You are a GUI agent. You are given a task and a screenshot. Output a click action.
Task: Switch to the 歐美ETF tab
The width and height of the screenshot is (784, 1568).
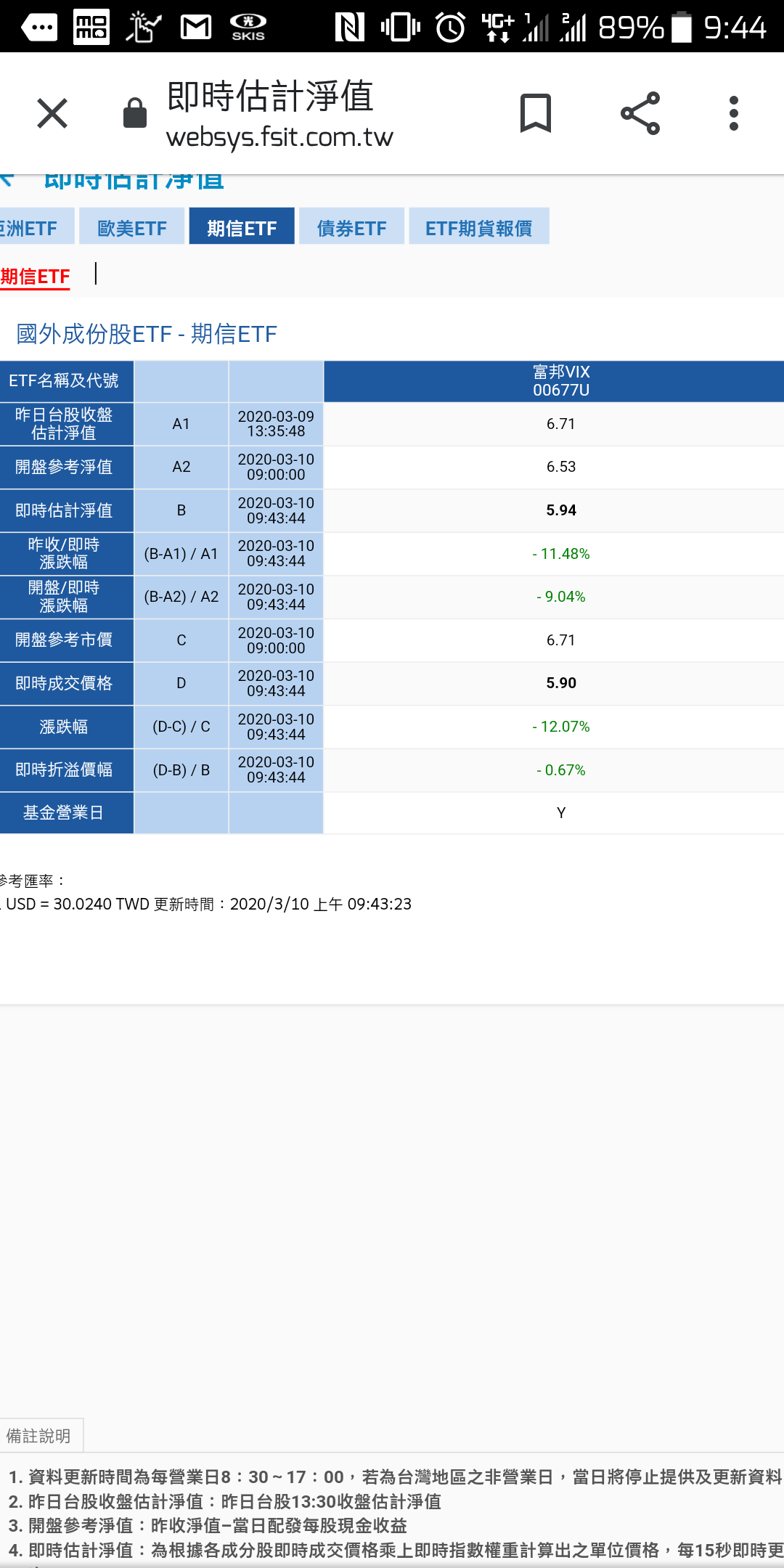click(132, 228)
